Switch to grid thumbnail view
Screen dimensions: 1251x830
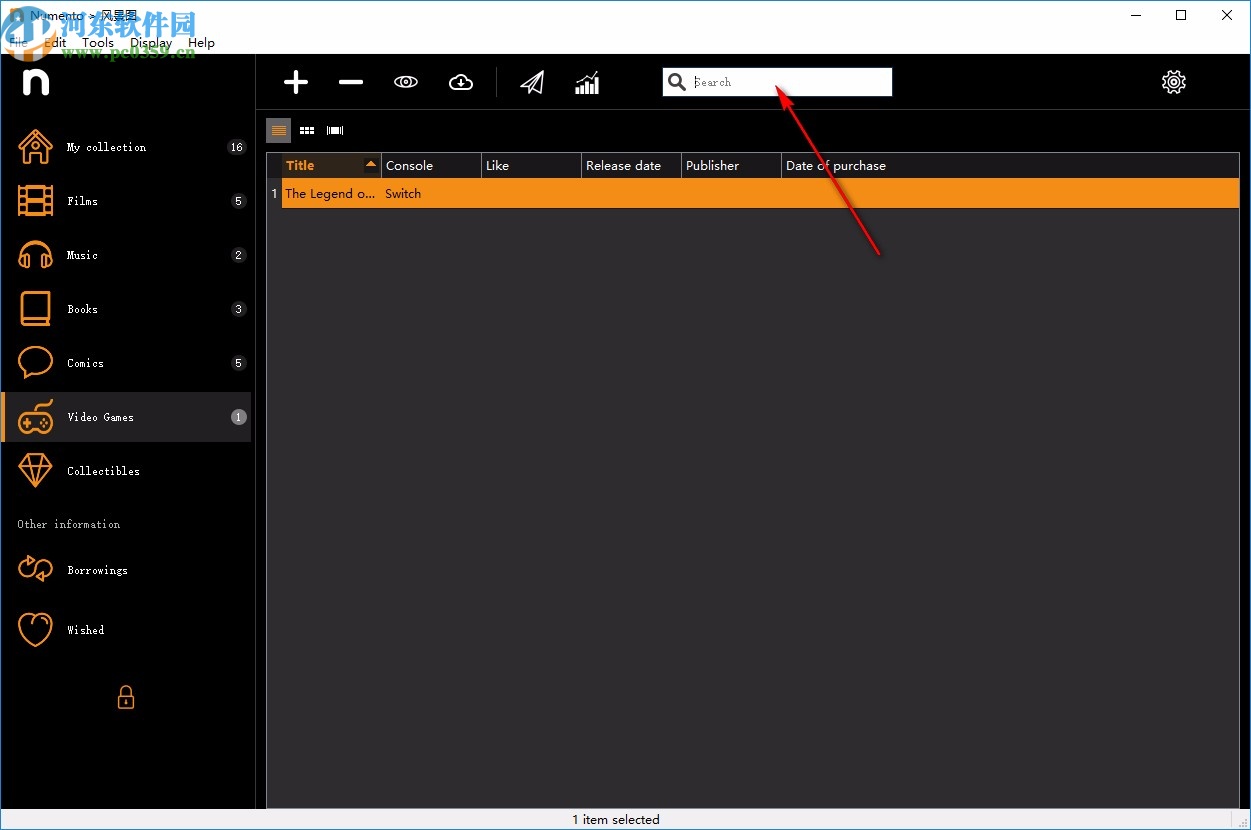[307, 130]
